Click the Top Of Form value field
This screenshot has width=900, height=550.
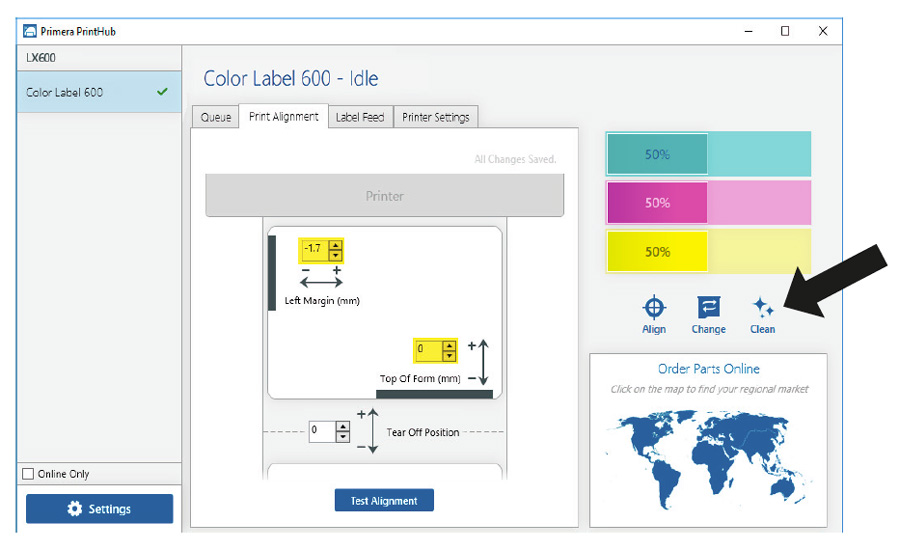429,350
